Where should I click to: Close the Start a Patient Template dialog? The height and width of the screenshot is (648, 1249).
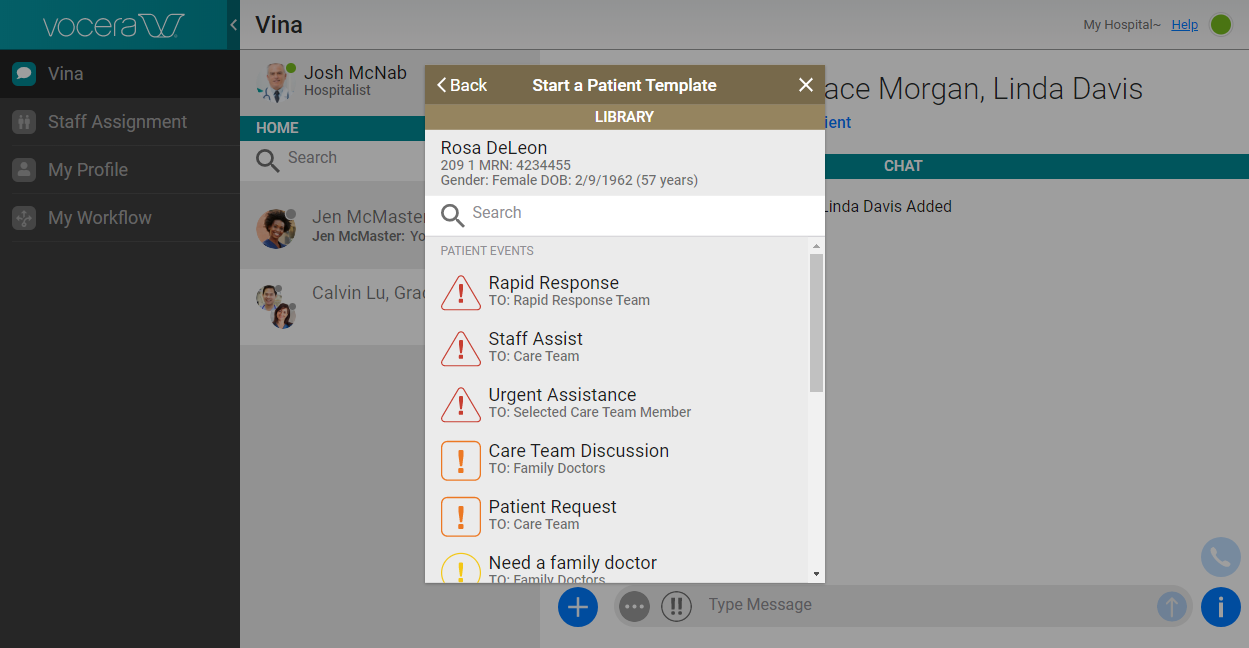806,85
